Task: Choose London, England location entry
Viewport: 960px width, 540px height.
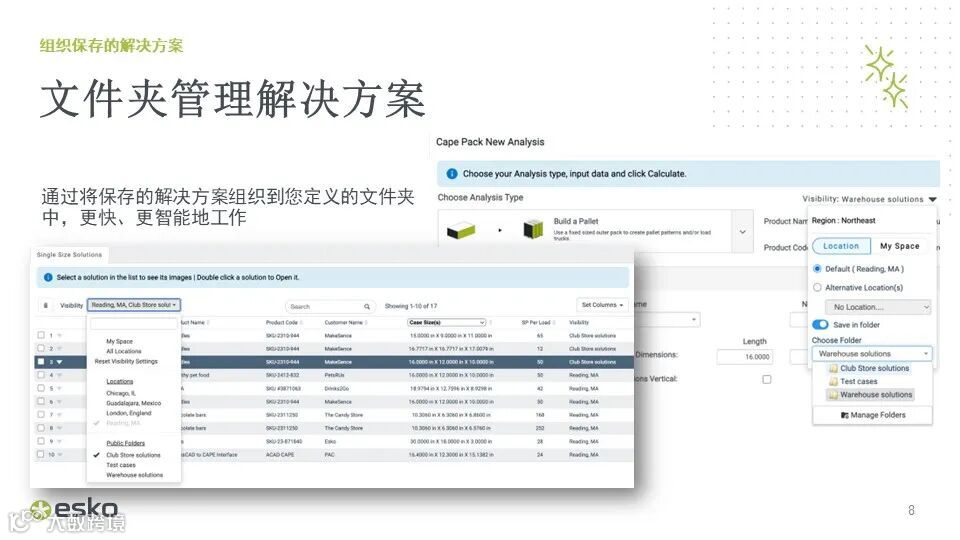Action: click(129, 413)
